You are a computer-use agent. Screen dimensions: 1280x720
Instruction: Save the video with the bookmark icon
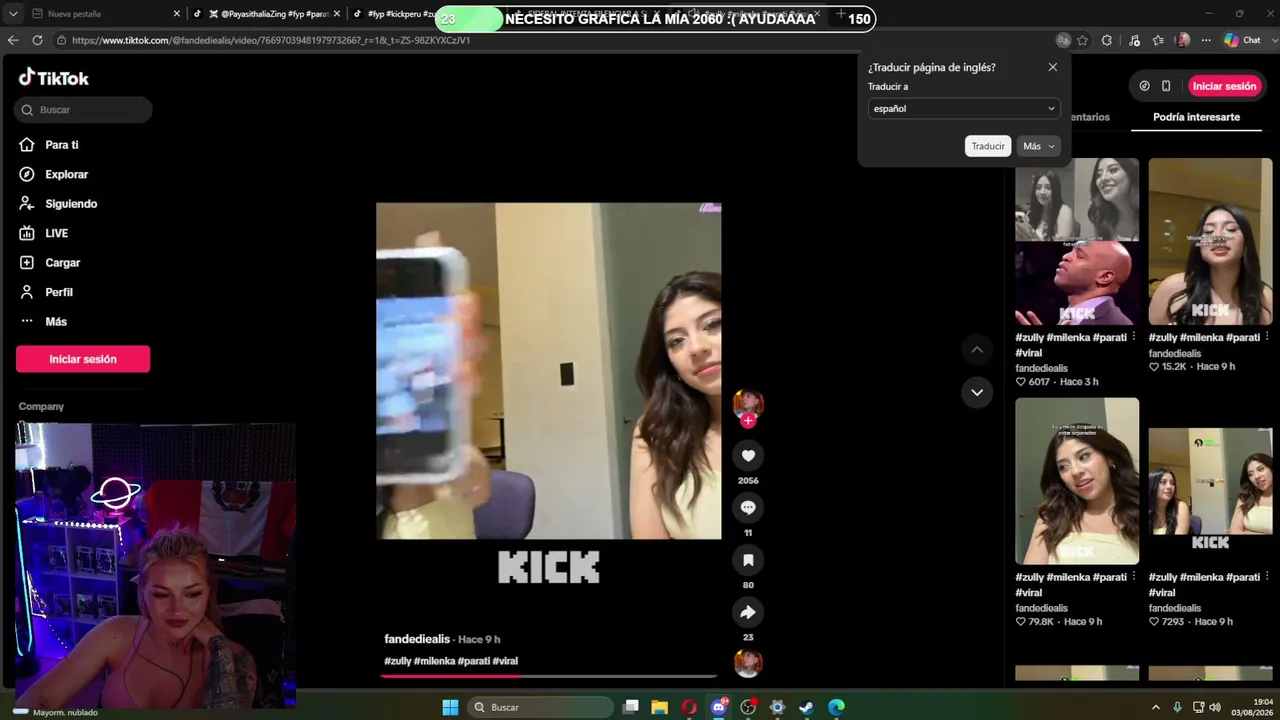[x=748, y=560]
